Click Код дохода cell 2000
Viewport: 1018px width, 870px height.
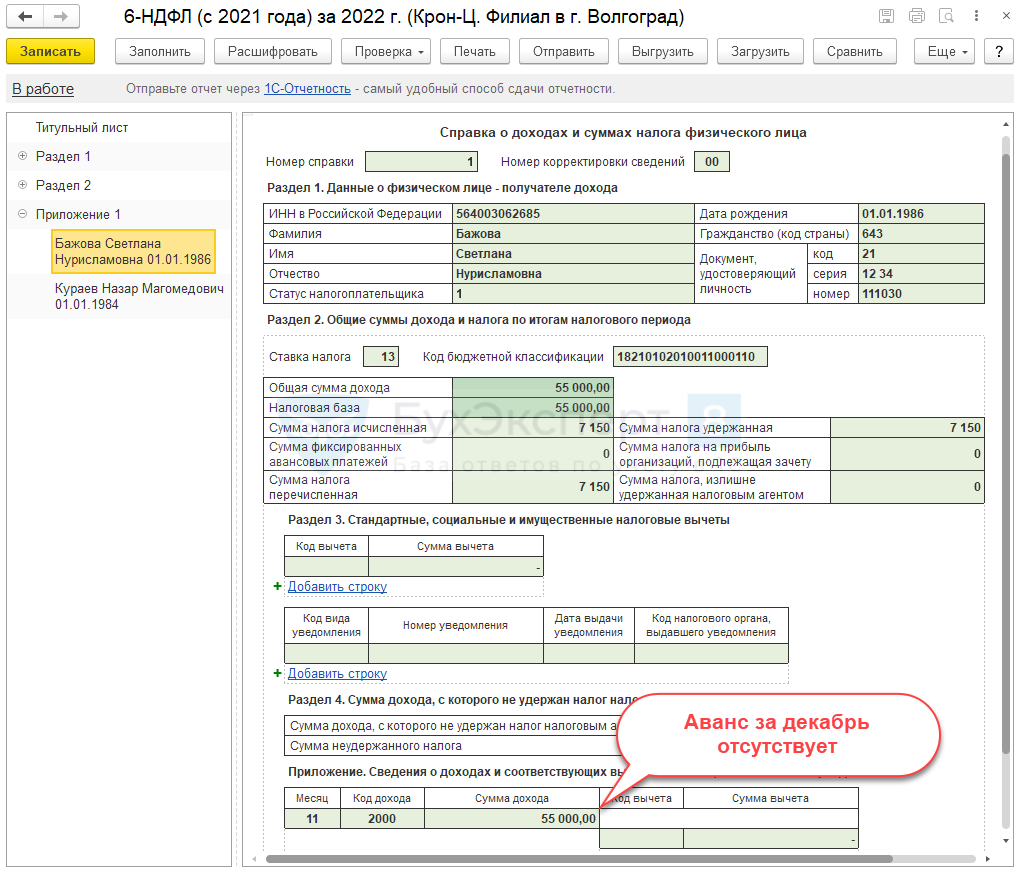tap(382, 819)
